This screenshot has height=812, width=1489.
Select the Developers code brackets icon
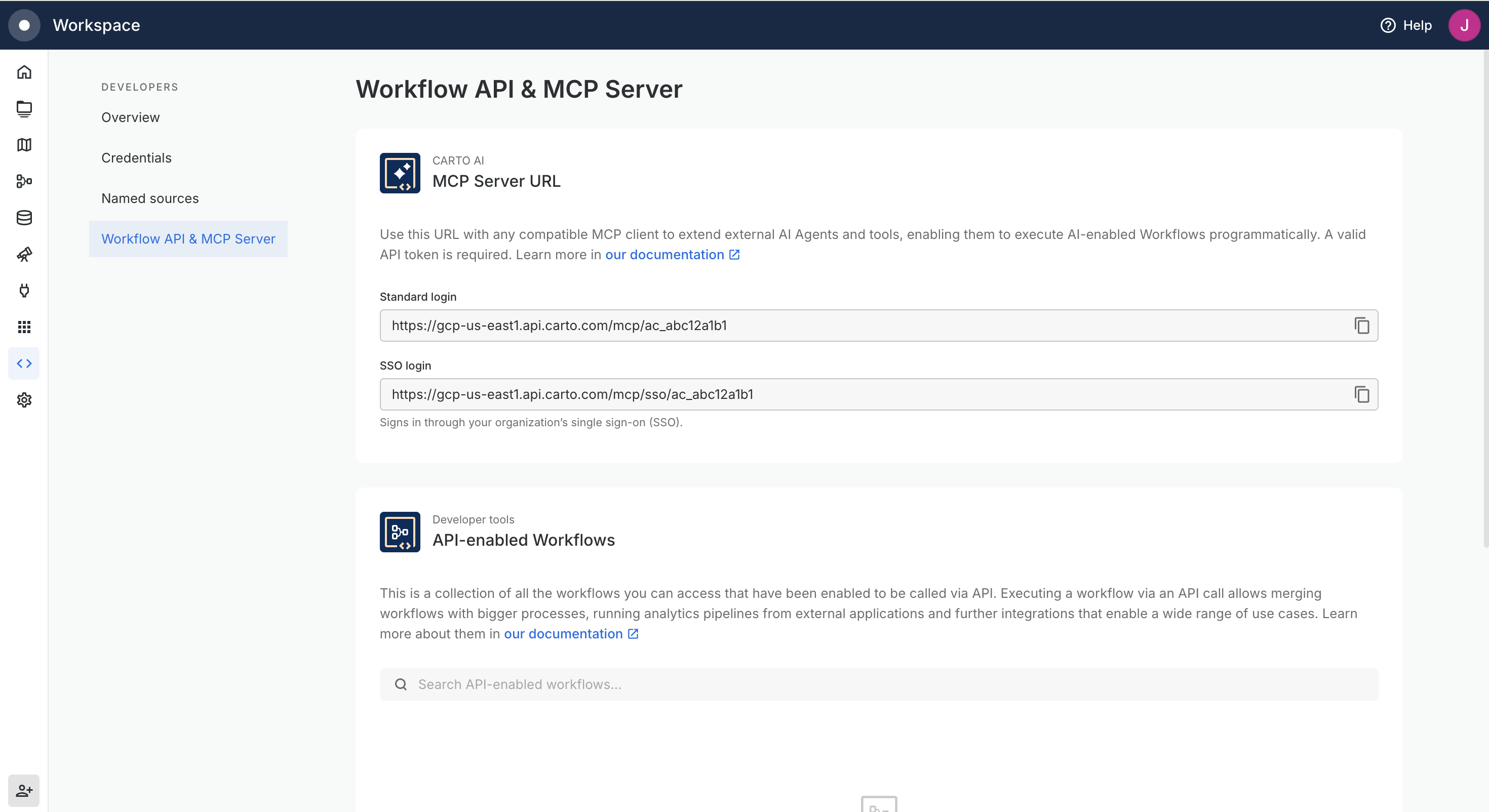click(x=24, y=363)
